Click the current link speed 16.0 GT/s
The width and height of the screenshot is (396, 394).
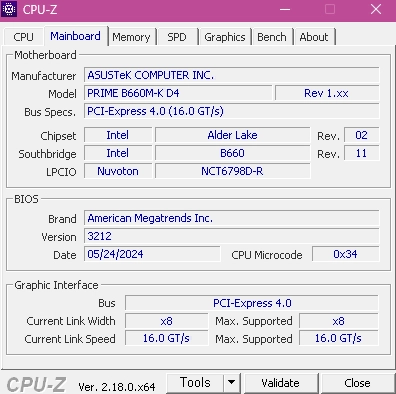(x=167, y=339)
